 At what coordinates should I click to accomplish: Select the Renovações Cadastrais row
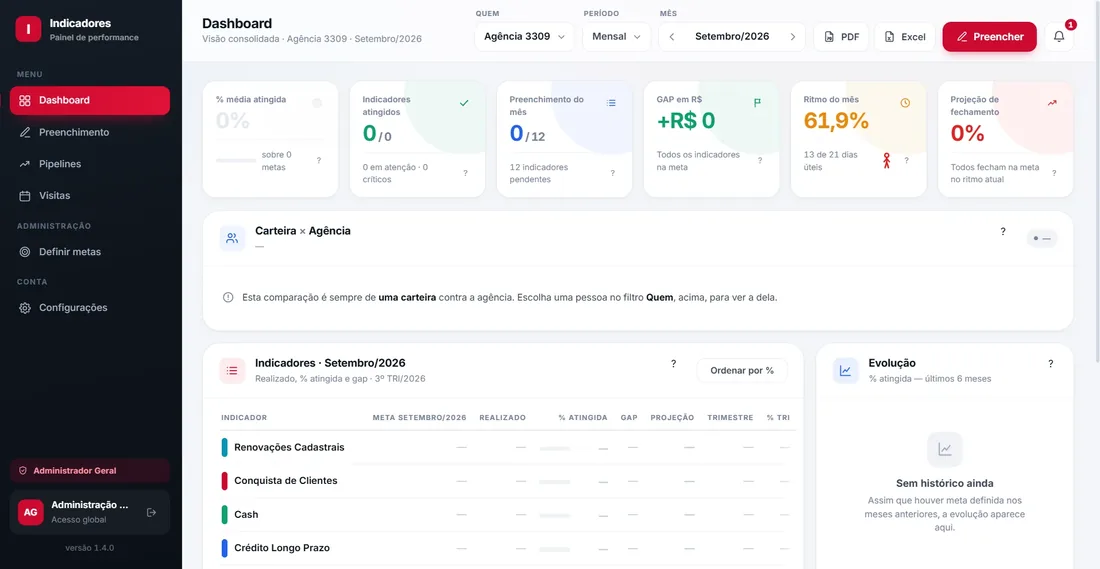(505, 448)
